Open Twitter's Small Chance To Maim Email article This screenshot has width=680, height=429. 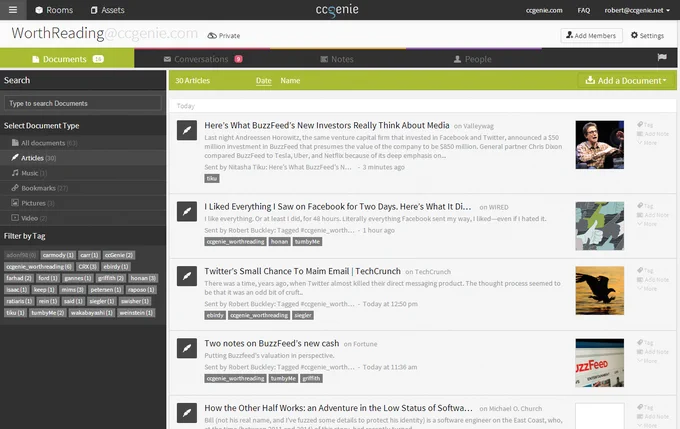(x=302, y=271)
